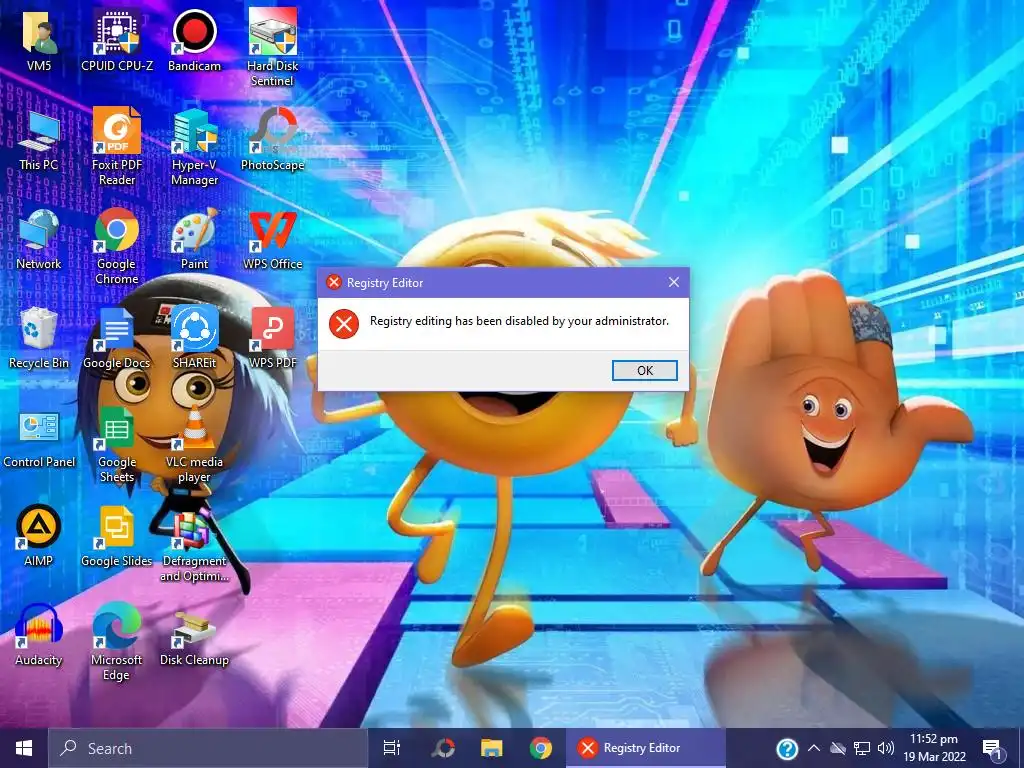Open Bandicam desktop shortcut
The height and width of the screenshot is (768, 1024).
click(x=194, y=39)
